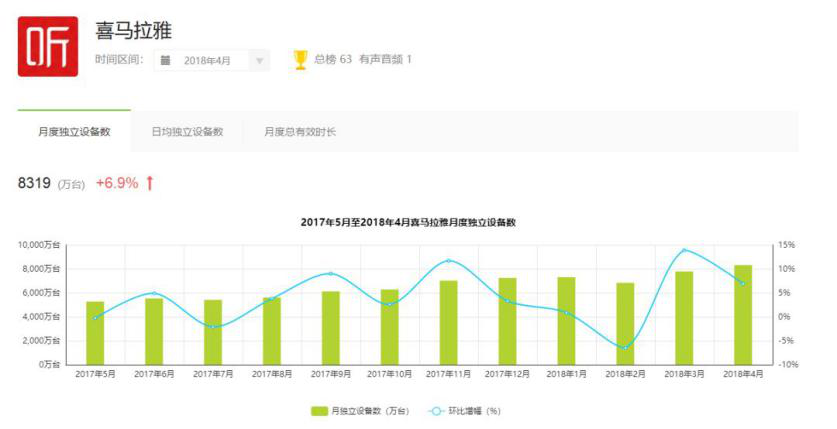Screen dimensions: 837x429
Task: Click the 15% right axis label
Action: pos(786,245)
